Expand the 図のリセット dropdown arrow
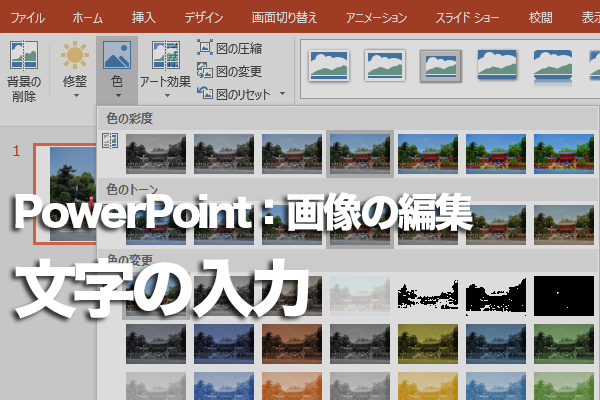 point(282,93)
